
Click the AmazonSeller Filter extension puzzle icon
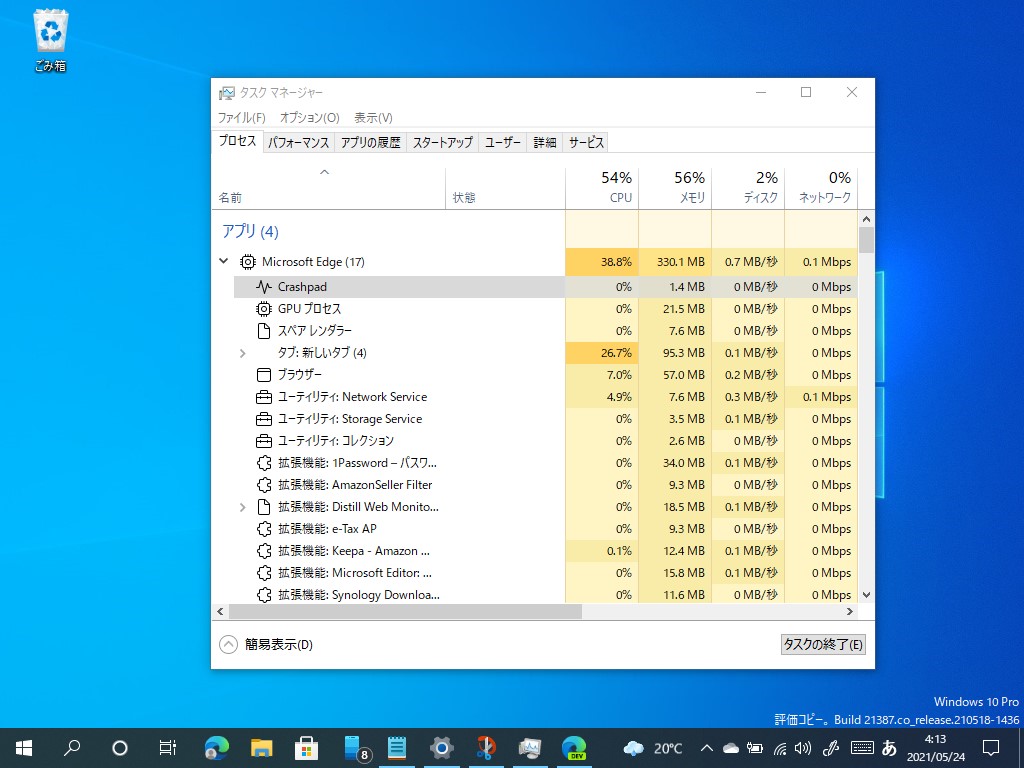coord(262,484)
